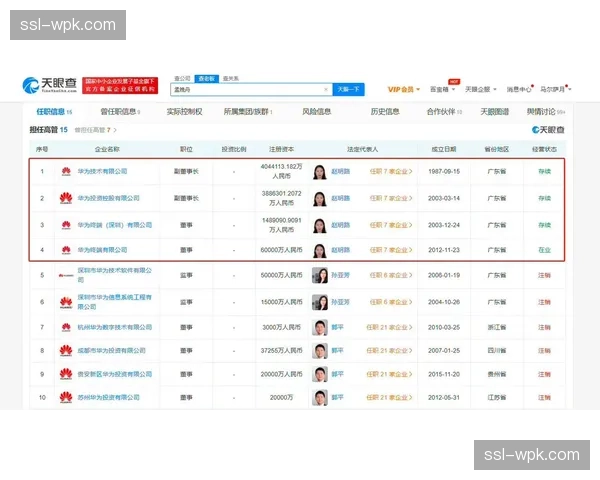Expand 任职 21 家企业 in row 10
Viewport: 600px width, 480px height.
point(389,397)
